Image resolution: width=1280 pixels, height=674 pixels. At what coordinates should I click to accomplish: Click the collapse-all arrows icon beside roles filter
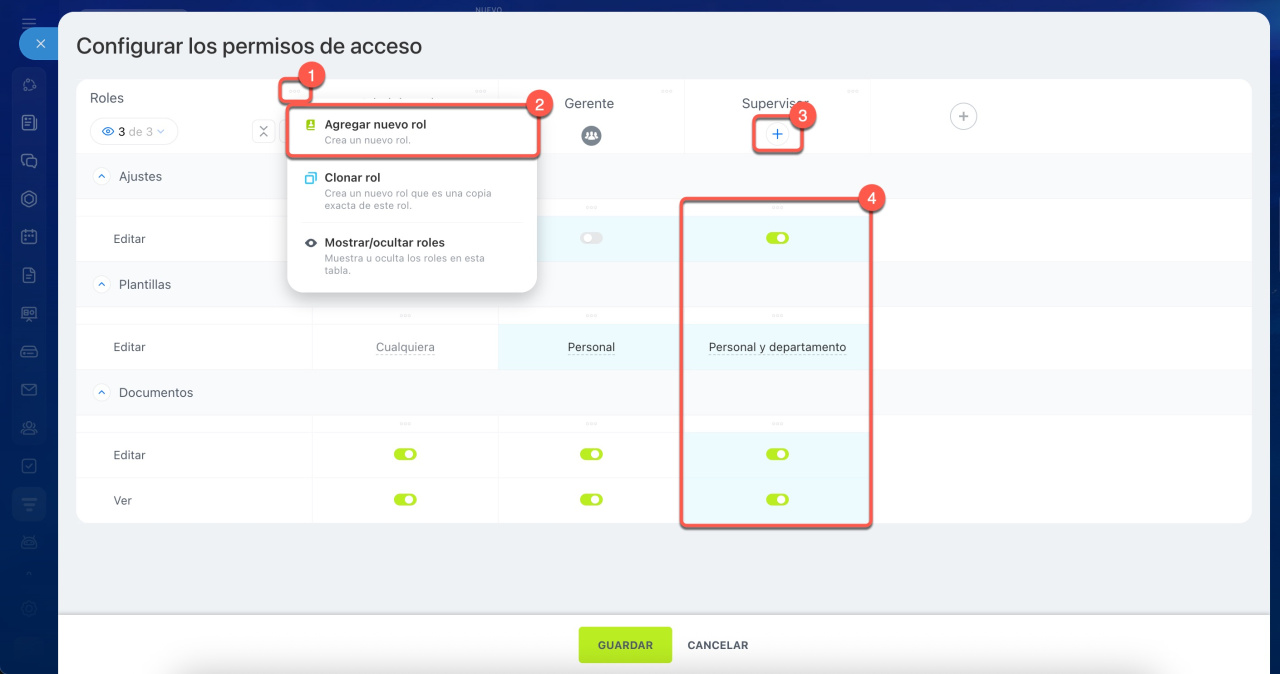263,131
